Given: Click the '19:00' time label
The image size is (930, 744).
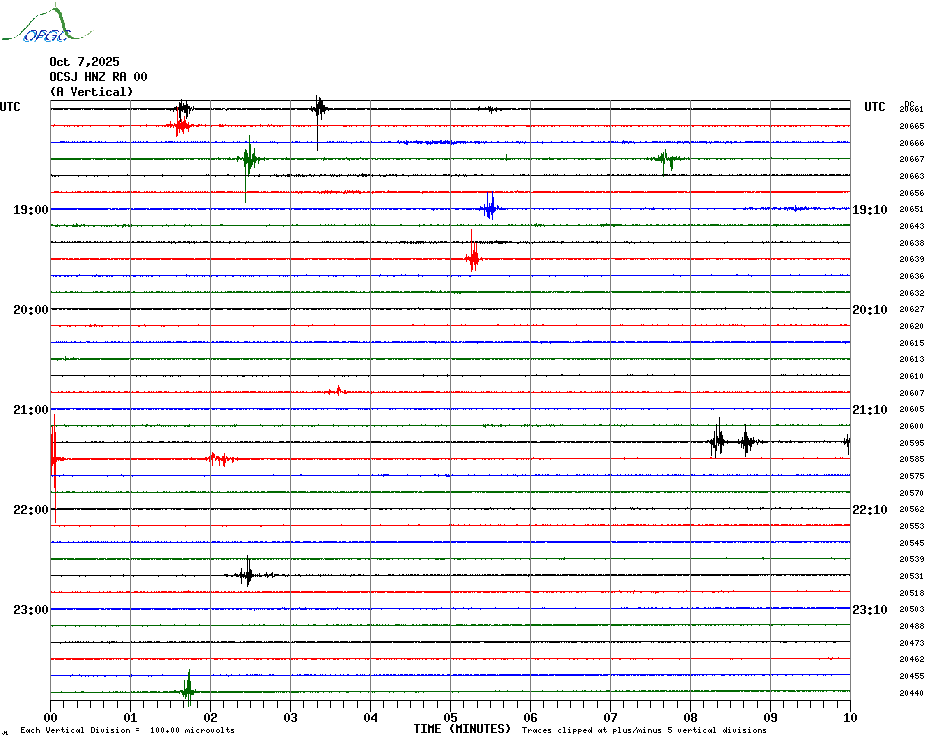Looking at the screenshot, I should [x=31, y=209].
